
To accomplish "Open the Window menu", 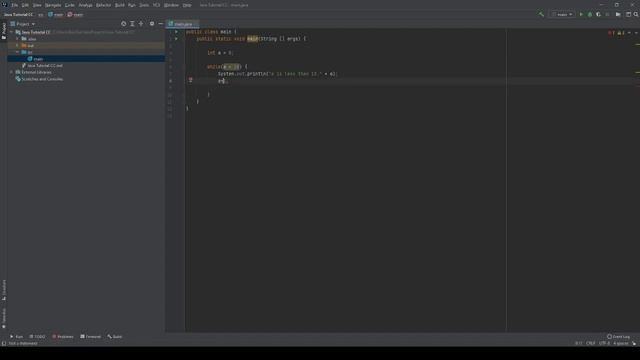I will click(x=171, y=5).
